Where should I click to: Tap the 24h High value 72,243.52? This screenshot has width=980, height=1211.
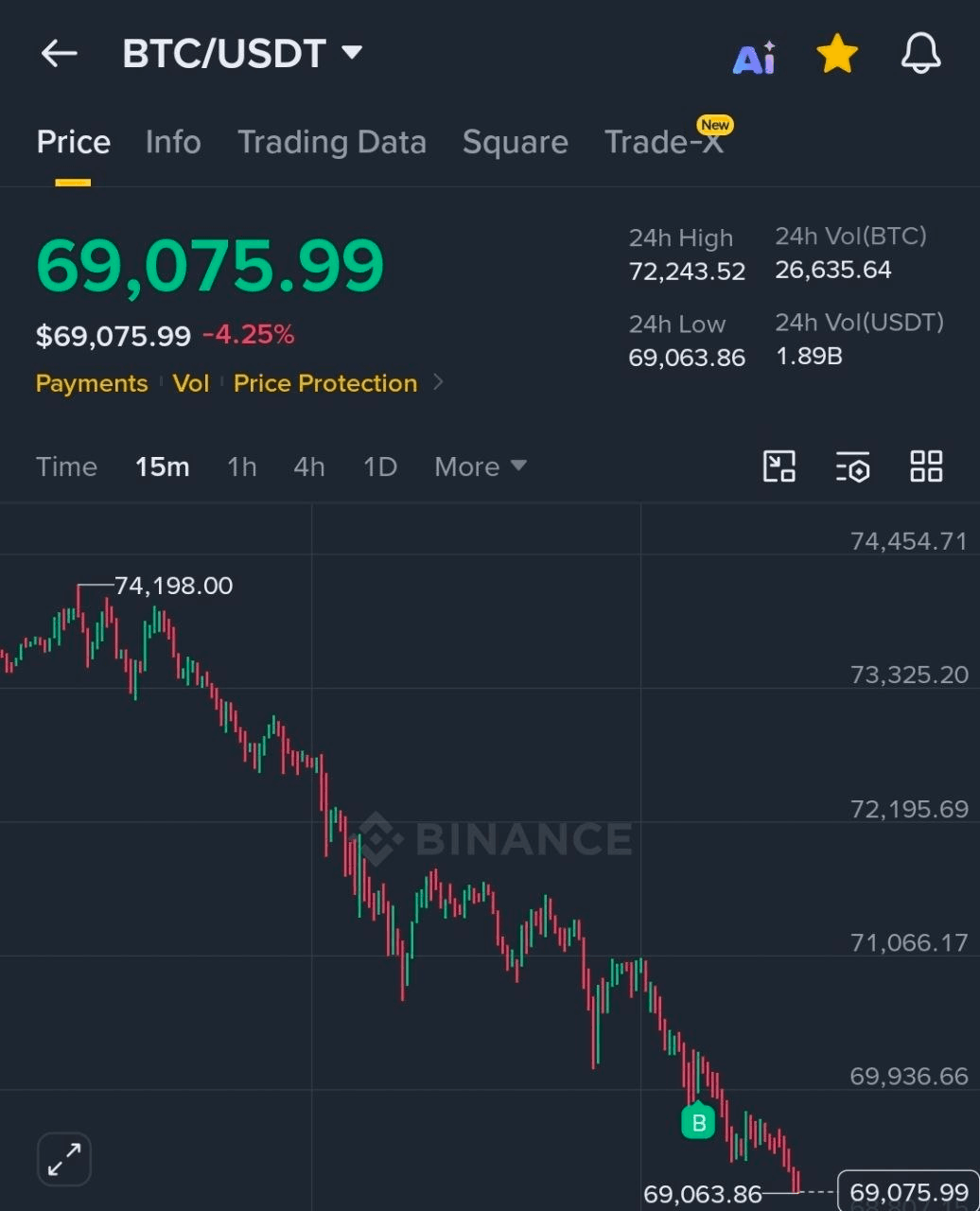688,272
